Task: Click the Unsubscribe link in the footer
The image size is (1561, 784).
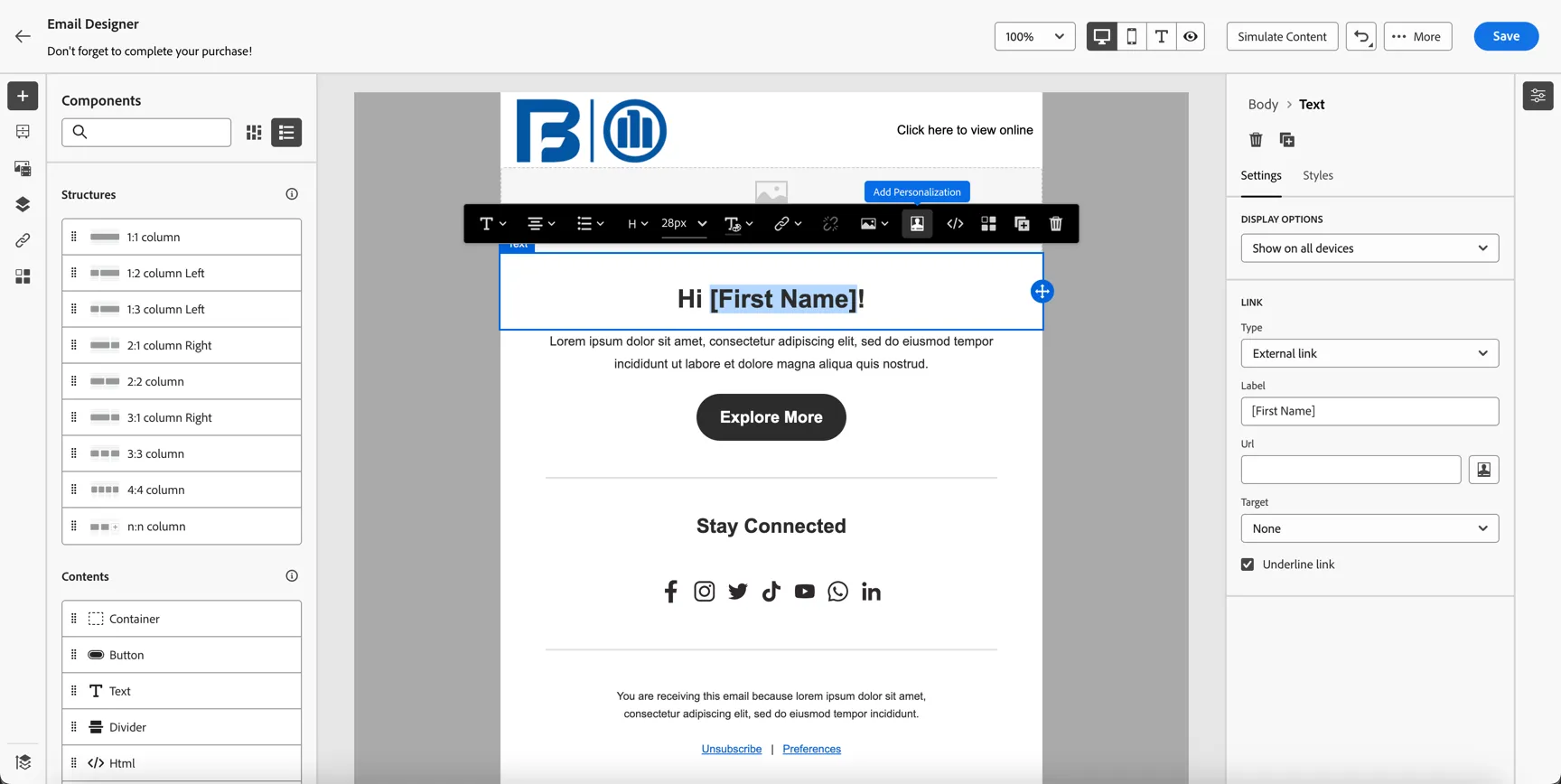Action: [x=732, y=749]
